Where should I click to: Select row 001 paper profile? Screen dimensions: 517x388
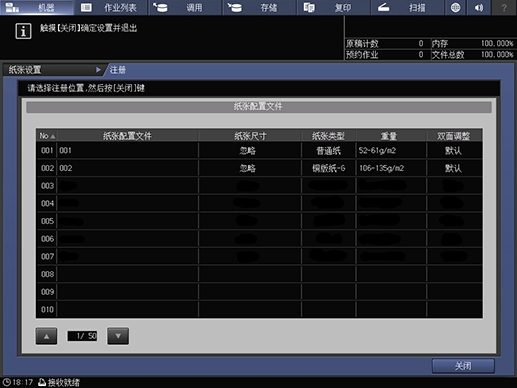point(259,150)
